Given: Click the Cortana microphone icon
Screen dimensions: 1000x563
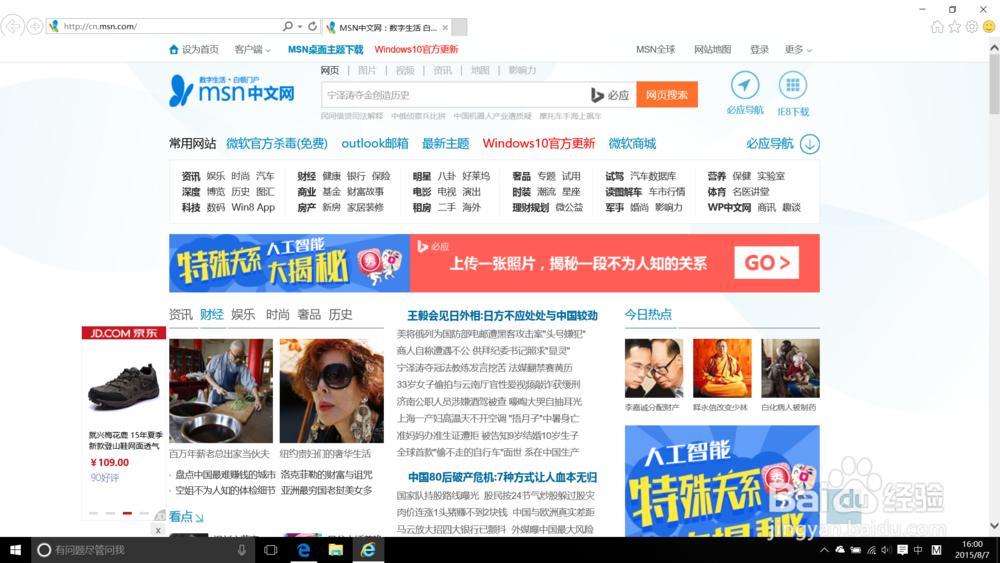Looking at the screenshot, I should click(242, 550).
